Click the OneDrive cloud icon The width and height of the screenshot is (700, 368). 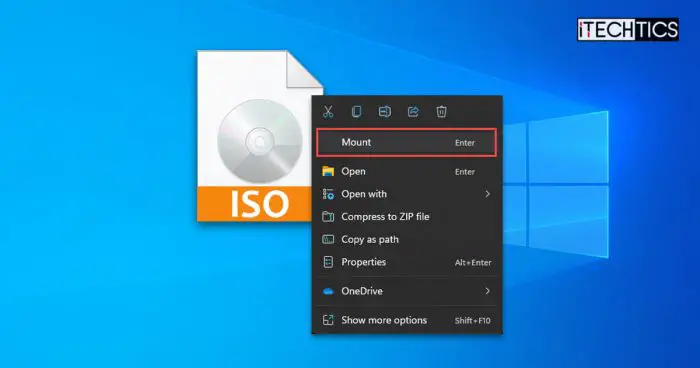(328, 292)
